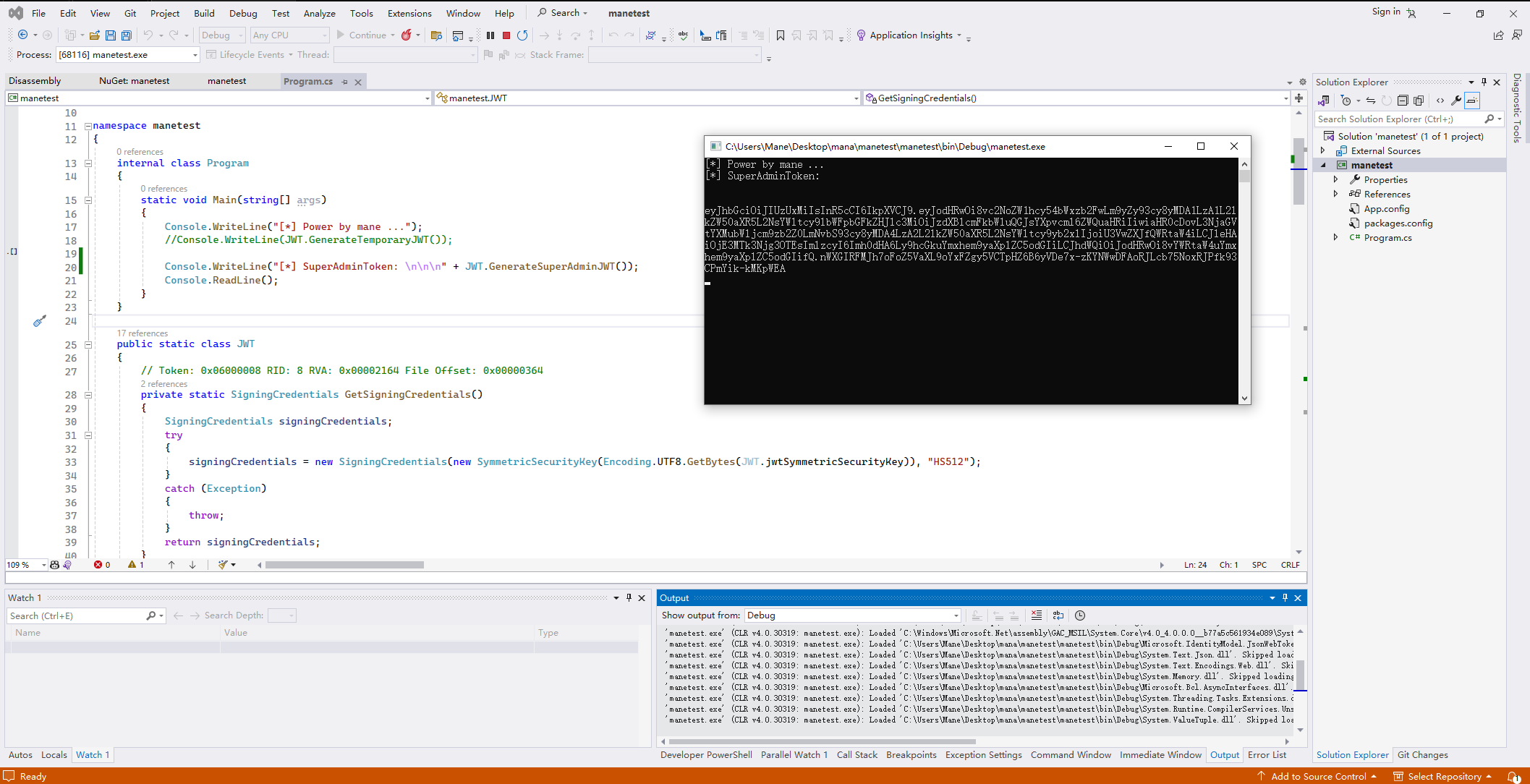Click Add to Source Control in status bar
This screenshot has height=784, width=1530.
tap(1318, 776)
